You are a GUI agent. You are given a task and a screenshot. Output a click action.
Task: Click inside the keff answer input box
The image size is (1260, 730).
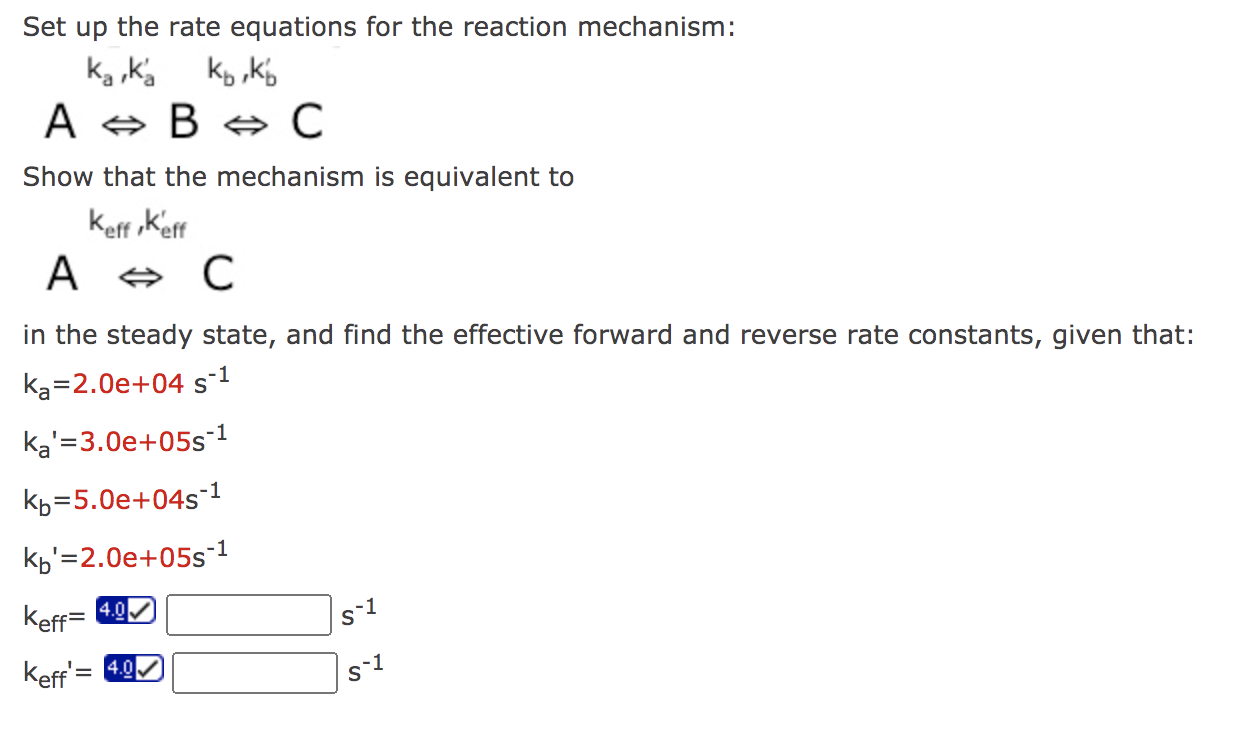coord(247,613)
